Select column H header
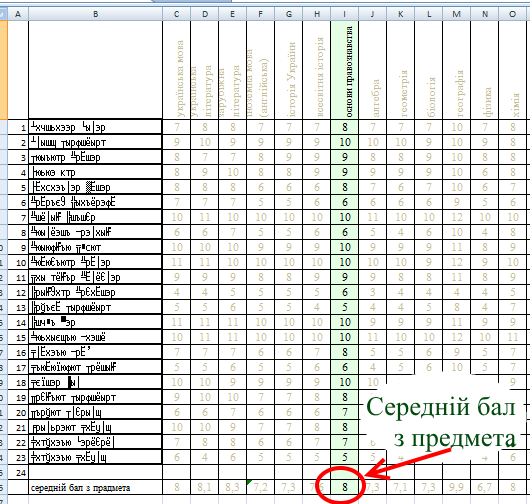 pyautogui.click(x=317, y=14)
